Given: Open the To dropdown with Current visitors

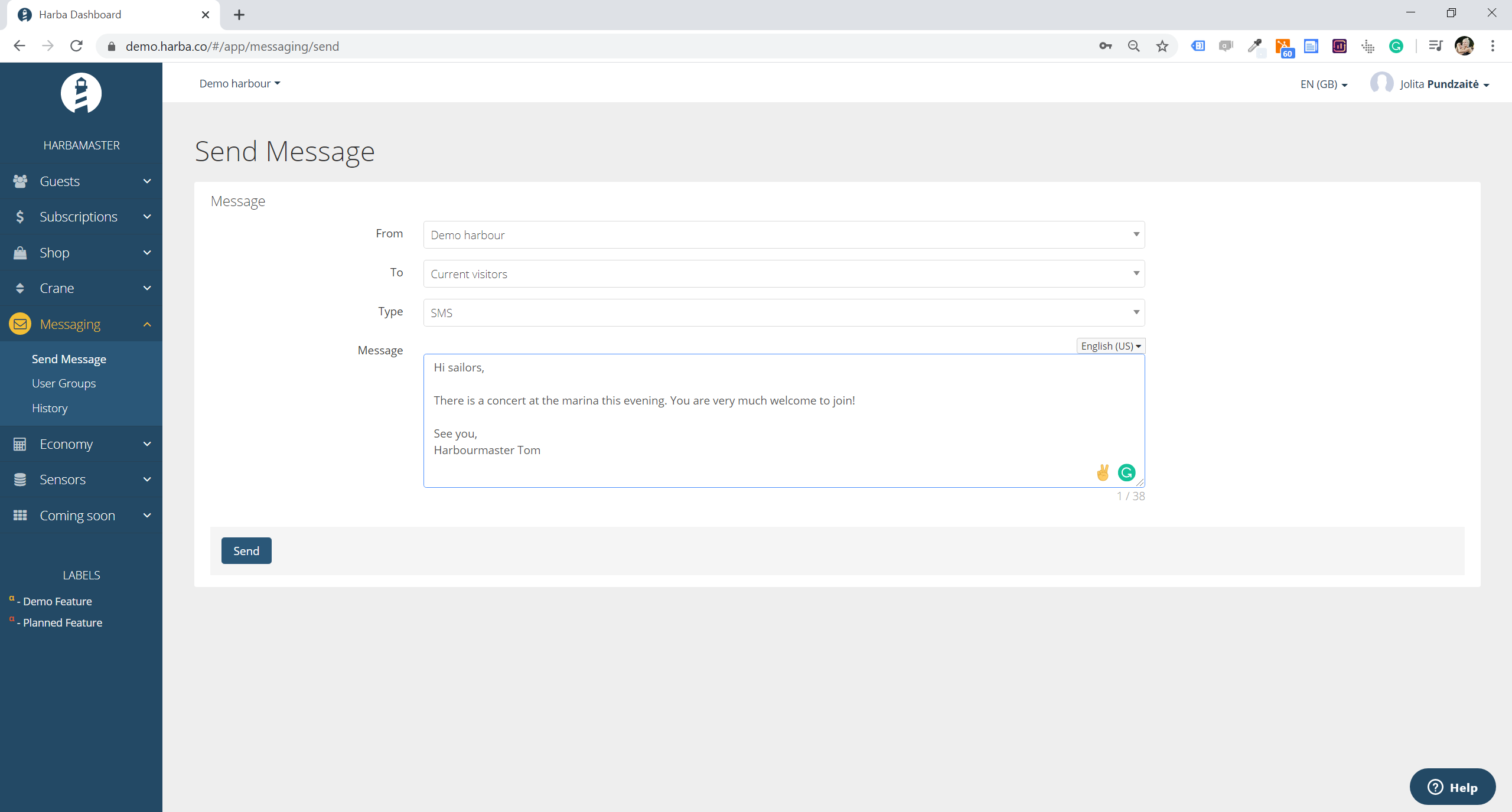Looking at the screenshot, I should coord(783,274).
